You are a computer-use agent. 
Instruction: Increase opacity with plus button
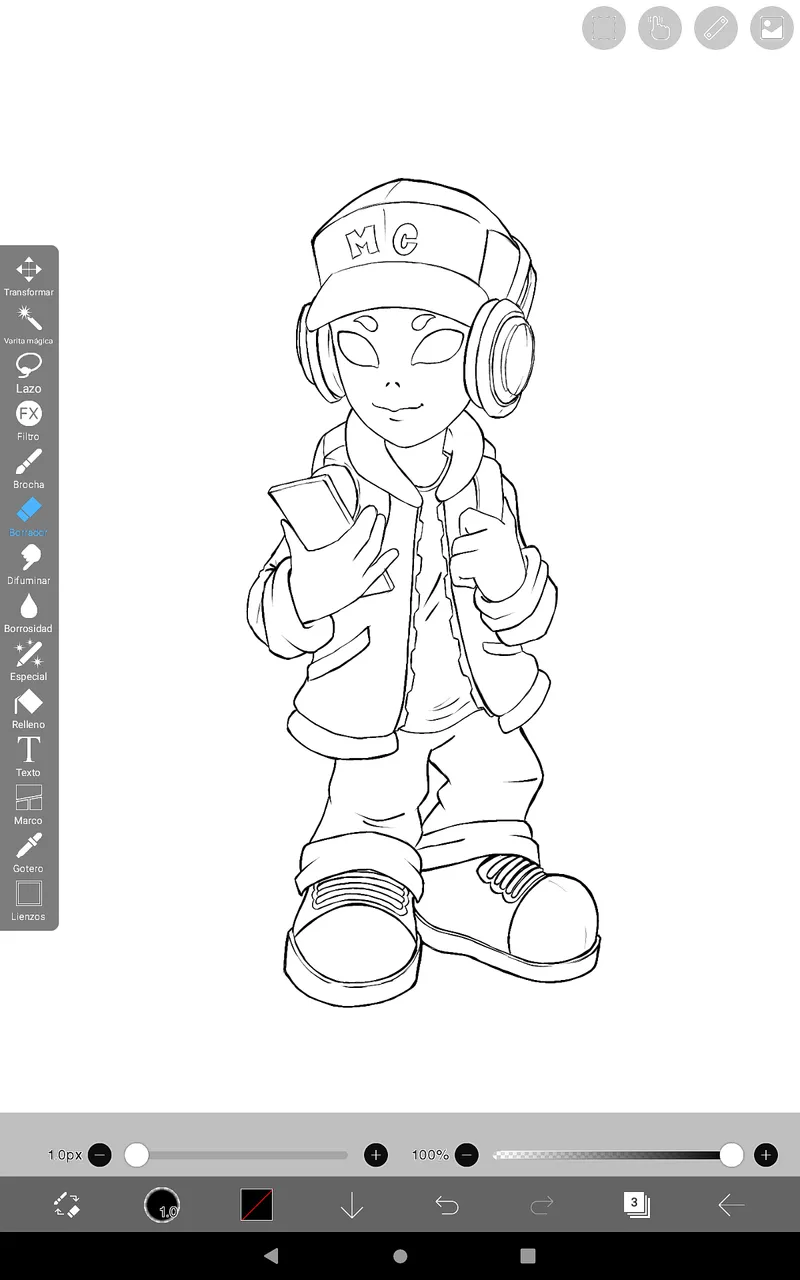click(x=766, y=1155)
